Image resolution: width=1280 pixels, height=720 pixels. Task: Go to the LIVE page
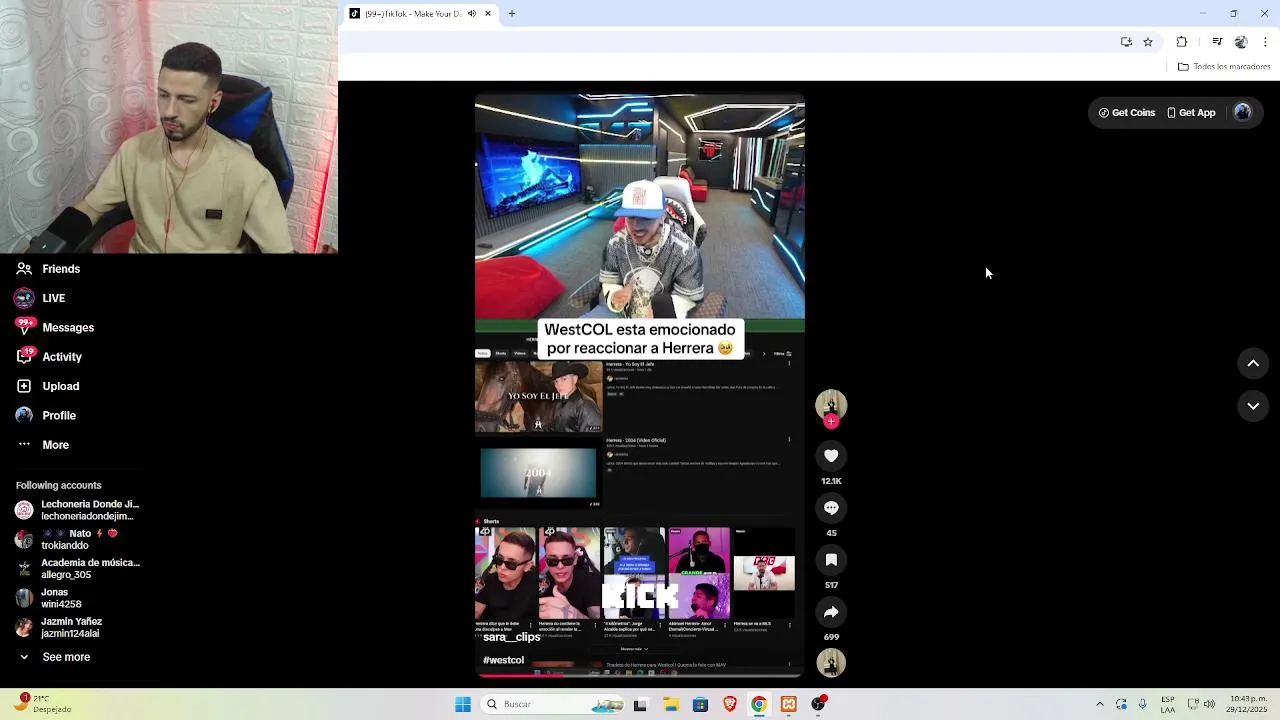40,298
